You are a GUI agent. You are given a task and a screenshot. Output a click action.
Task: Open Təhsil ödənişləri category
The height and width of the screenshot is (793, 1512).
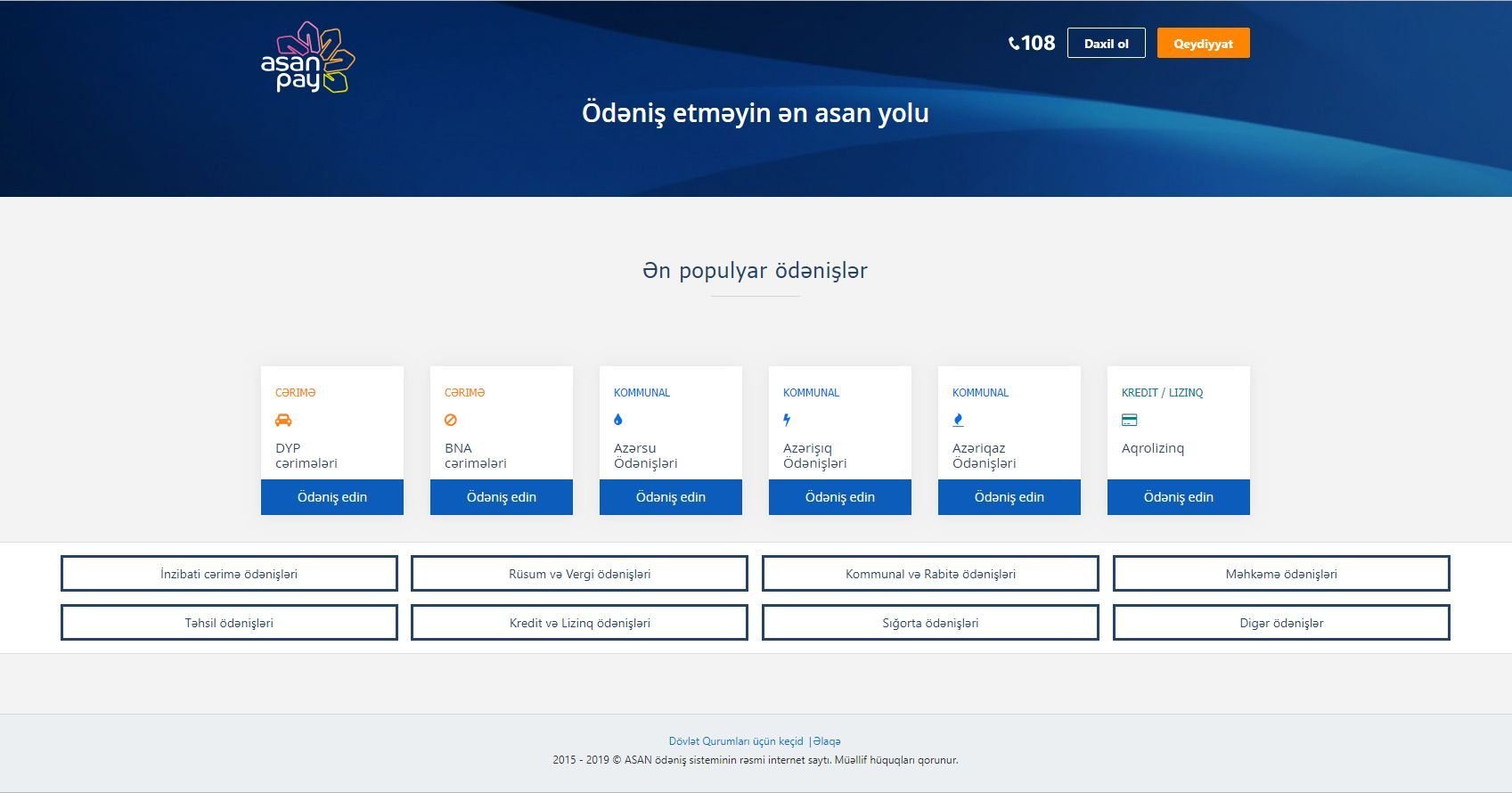tap(229, 623)
